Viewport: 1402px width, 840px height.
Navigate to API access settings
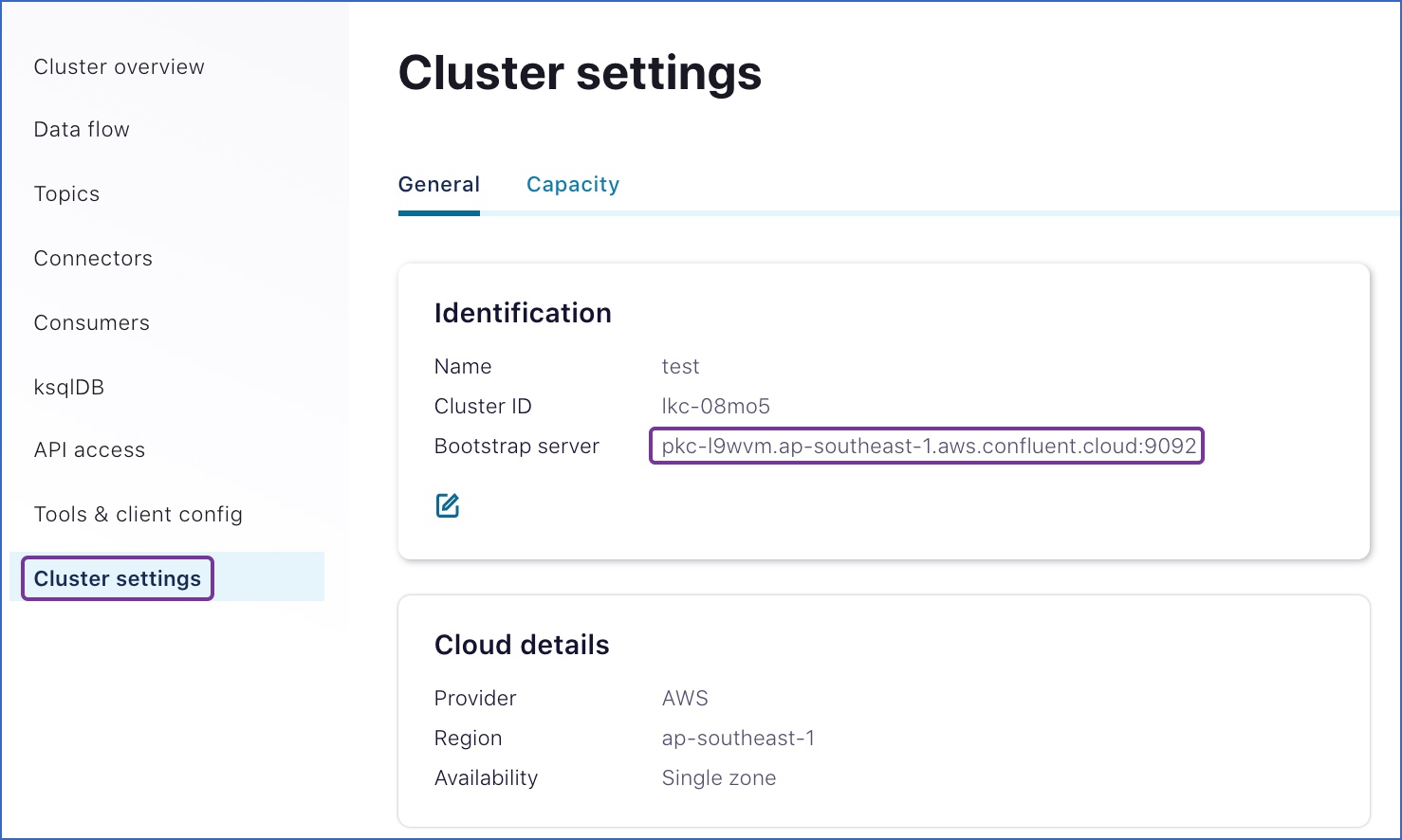pyautogui.click(x=89, y=449)
